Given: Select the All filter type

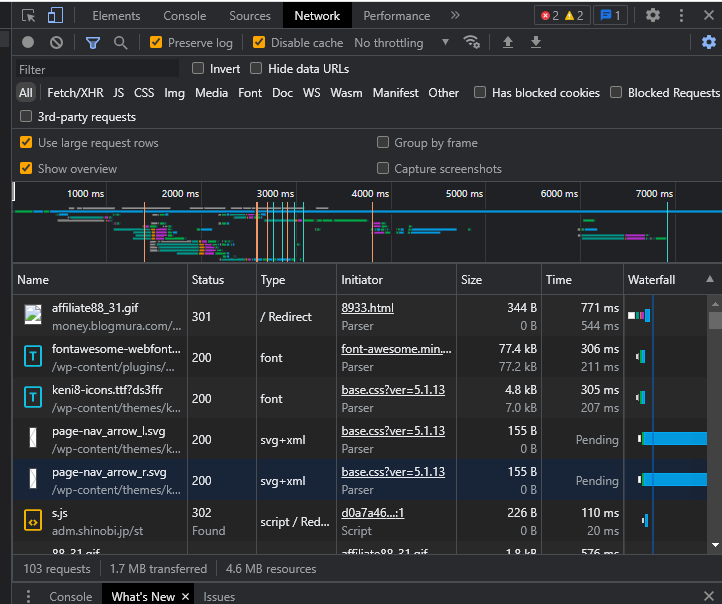Looking at the screenshot, I should pyautogui.click(x=26, y=93).
